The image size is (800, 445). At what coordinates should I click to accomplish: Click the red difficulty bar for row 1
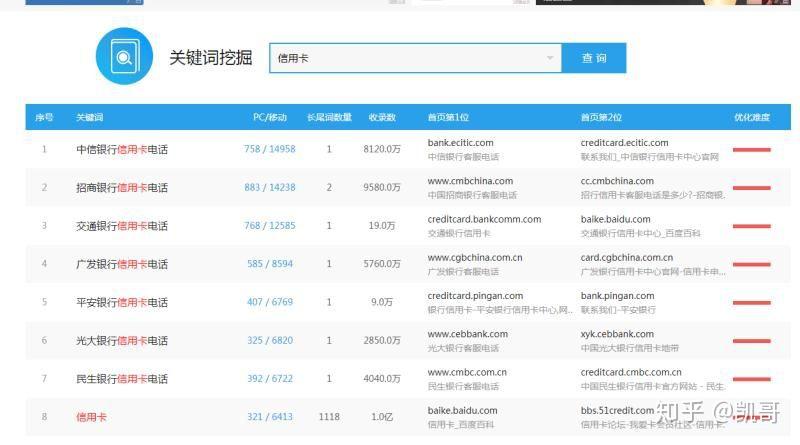tap(752, 150)
